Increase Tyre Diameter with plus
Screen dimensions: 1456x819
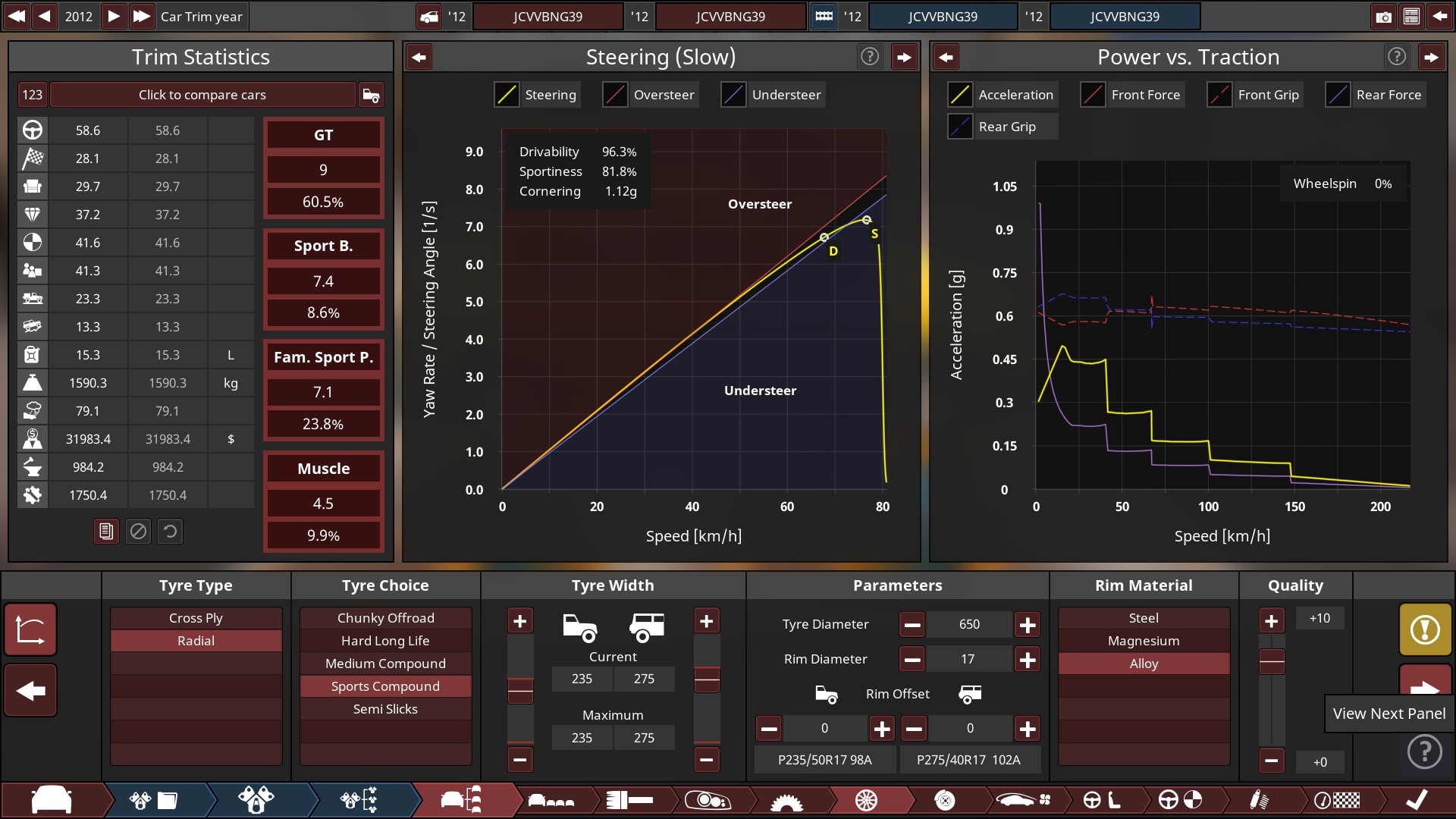click(x=1028, y=625)
